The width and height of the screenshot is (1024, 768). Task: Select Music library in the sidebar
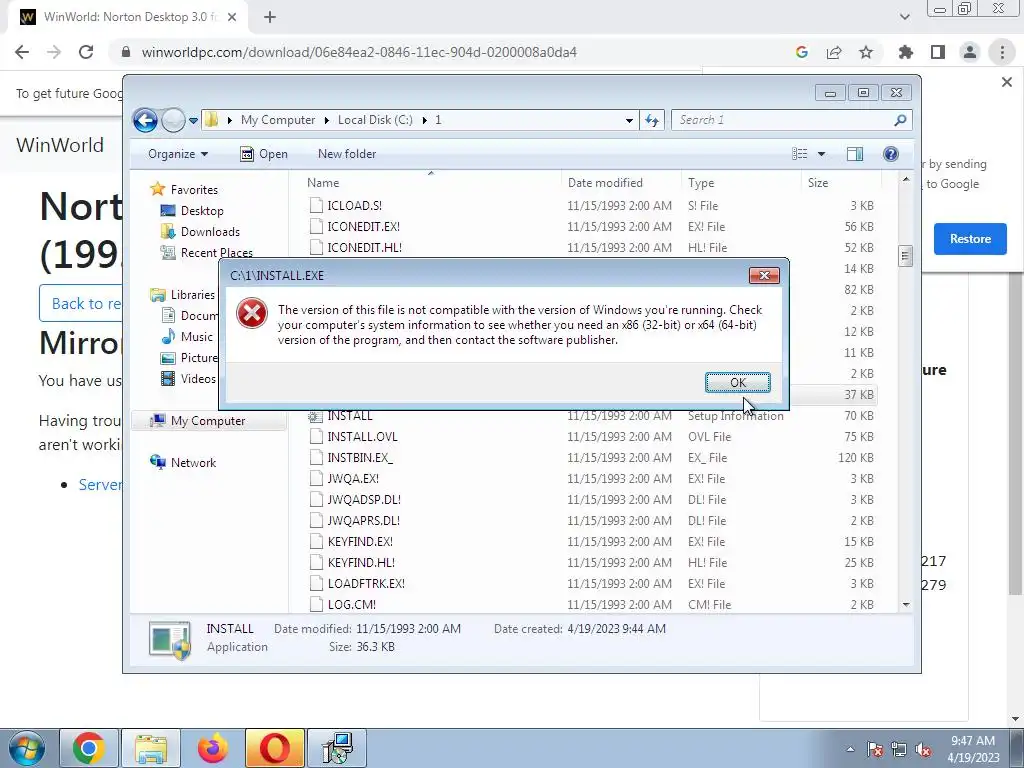(197, 337)
